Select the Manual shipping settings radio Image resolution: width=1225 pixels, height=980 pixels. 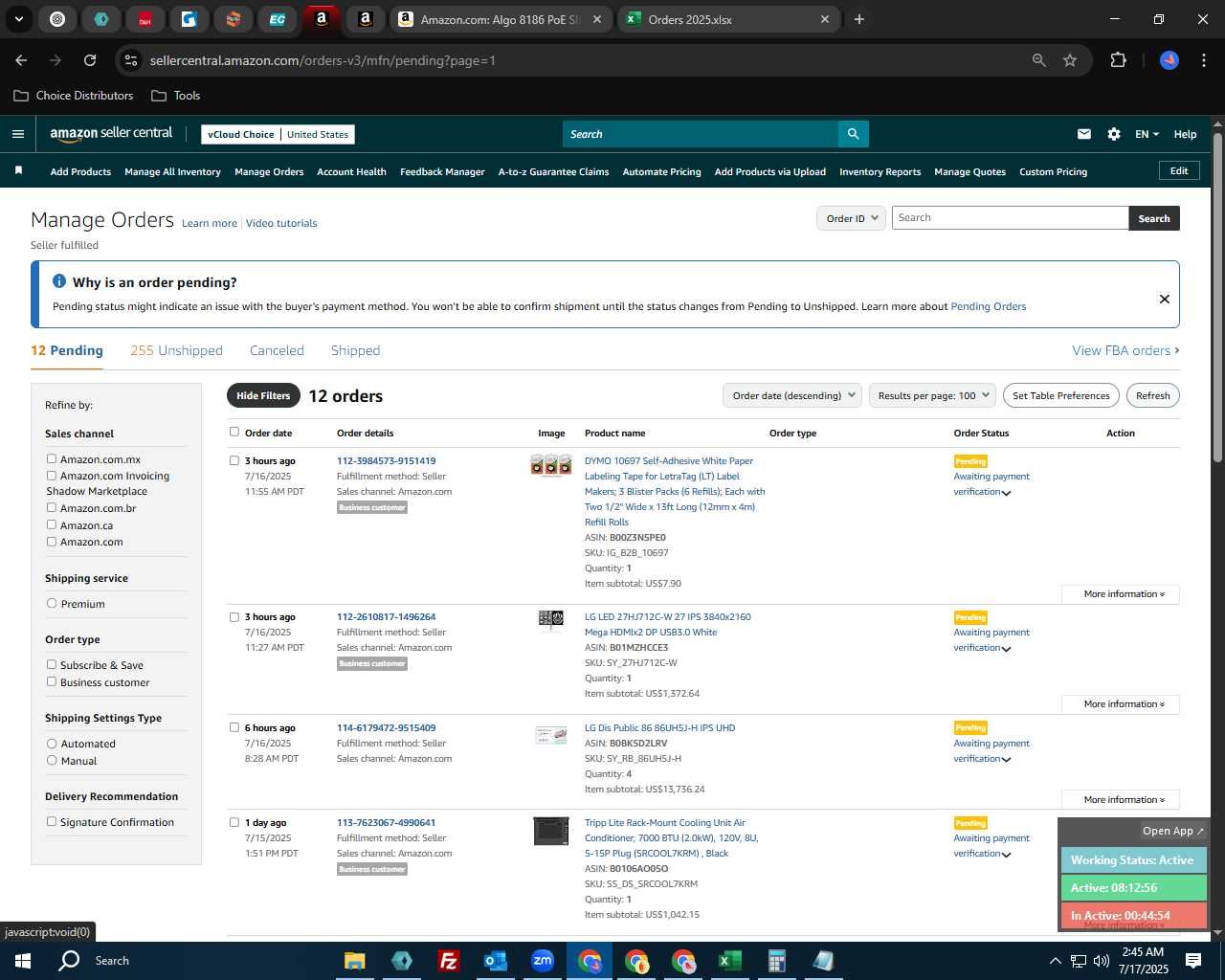click(52, 761)
